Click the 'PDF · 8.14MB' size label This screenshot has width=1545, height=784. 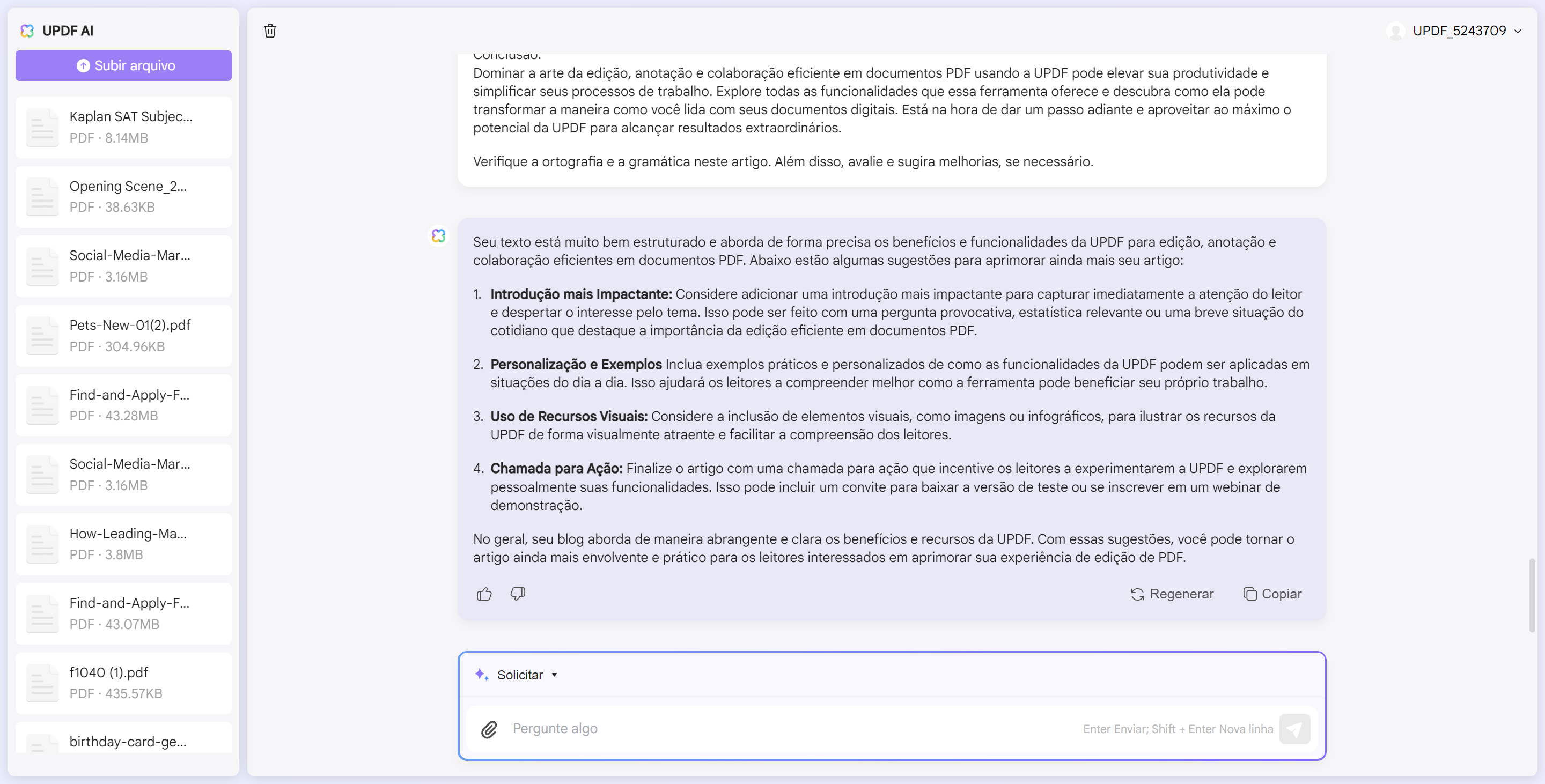[x=108, y=138]
